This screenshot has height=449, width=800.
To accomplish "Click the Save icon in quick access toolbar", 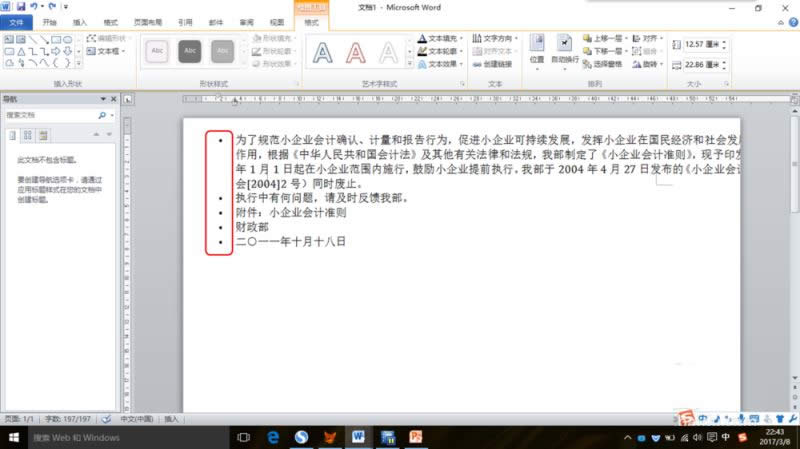I will (20, 7).
